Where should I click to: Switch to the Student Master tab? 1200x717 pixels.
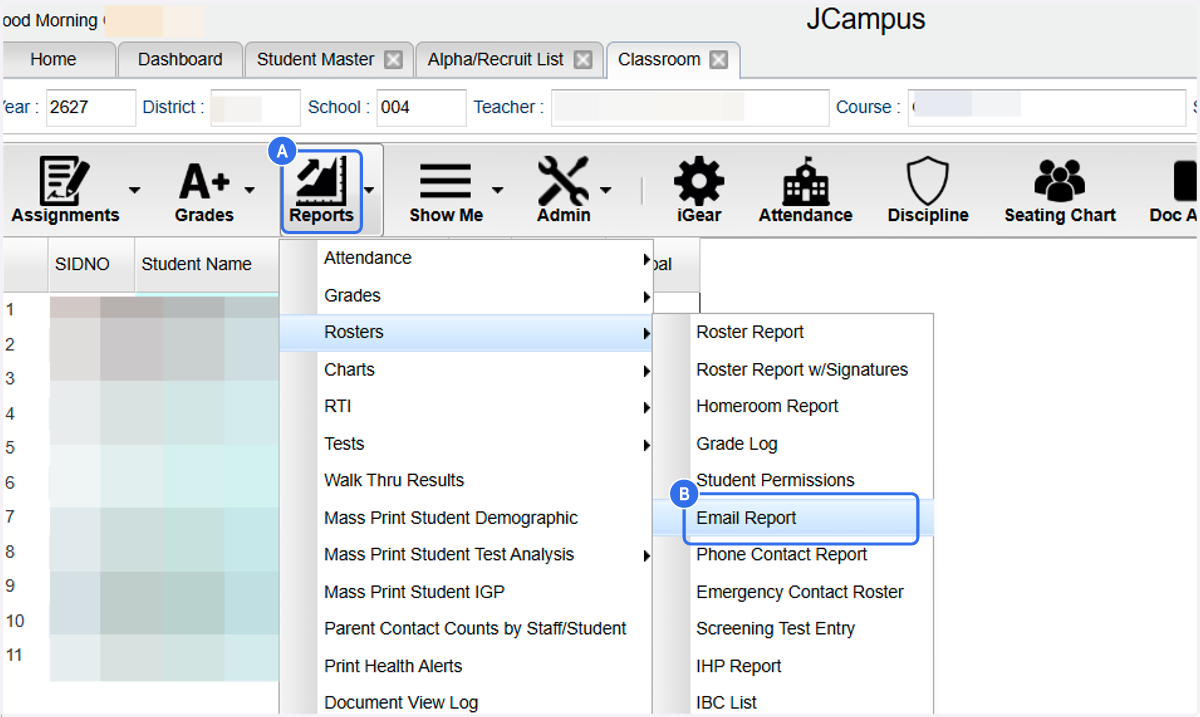point(315,60)
